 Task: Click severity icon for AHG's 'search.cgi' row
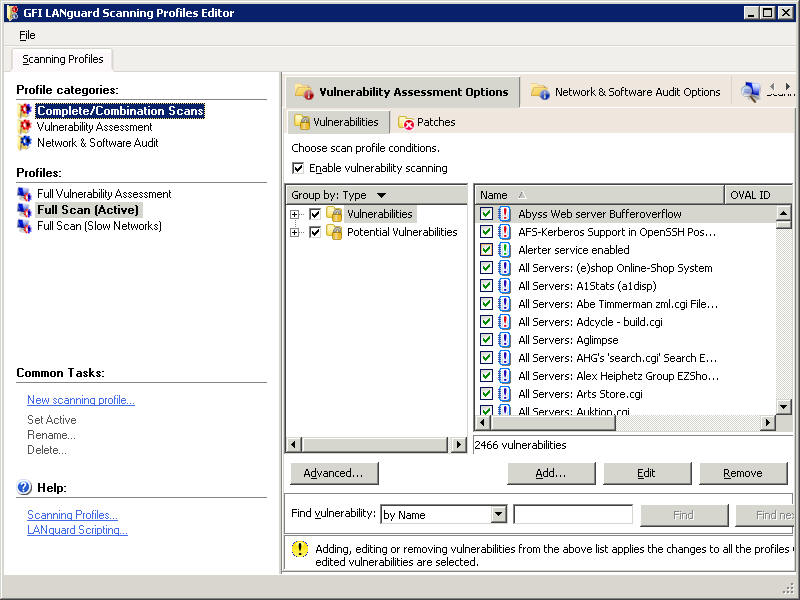504,358
